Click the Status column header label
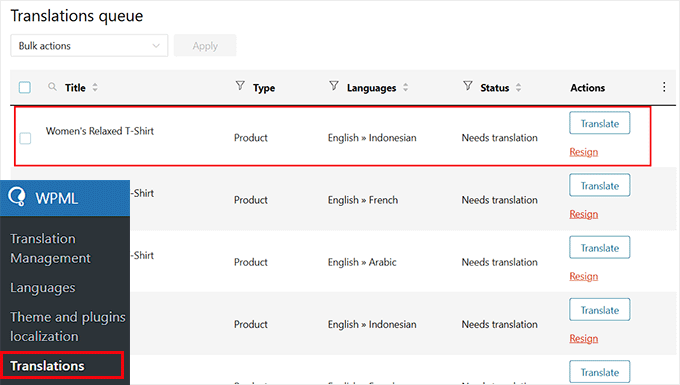The height and width of the screenshot is (385, 680). [494, 88]
